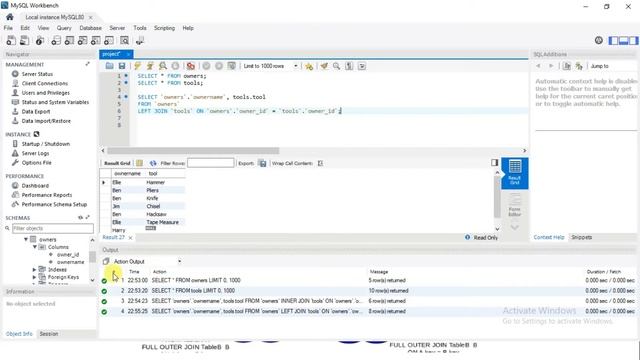
Task: Click the schema tree vertical scrollbar
Action: pyautogui.click(x=92, y=257)
